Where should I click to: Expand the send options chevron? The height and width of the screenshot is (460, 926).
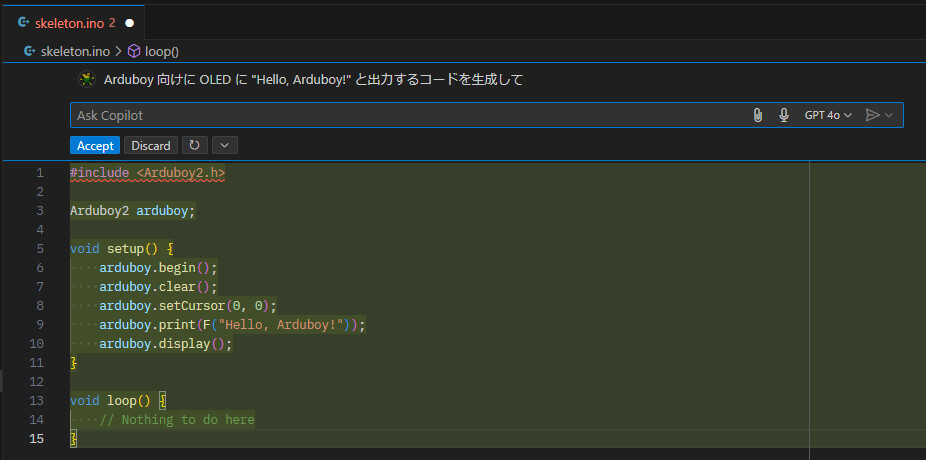point(889,115)
